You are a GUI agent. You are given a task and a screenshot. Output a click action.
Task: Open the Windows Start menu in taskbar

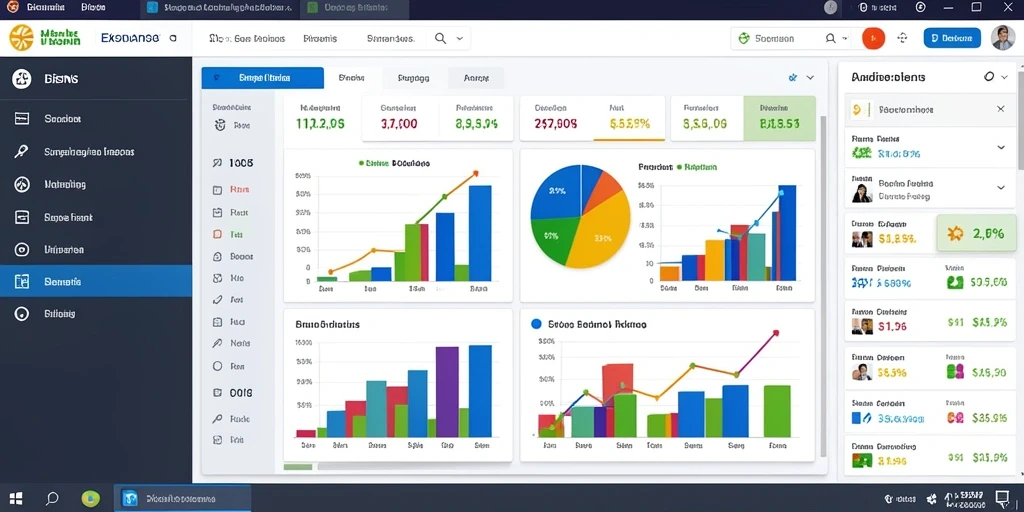tap(16, 499)
